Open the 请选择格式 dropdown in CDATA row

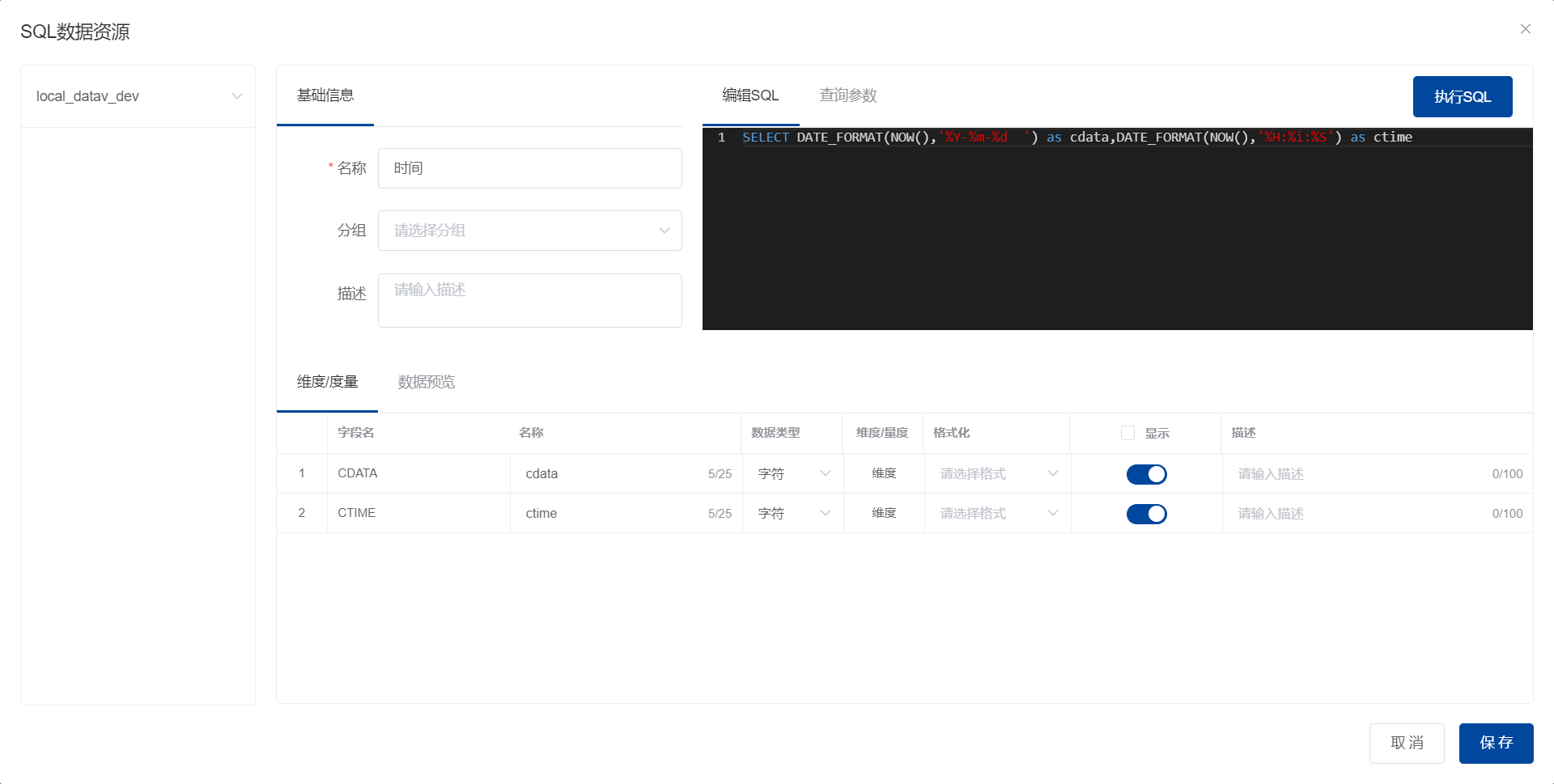[998, 474]
